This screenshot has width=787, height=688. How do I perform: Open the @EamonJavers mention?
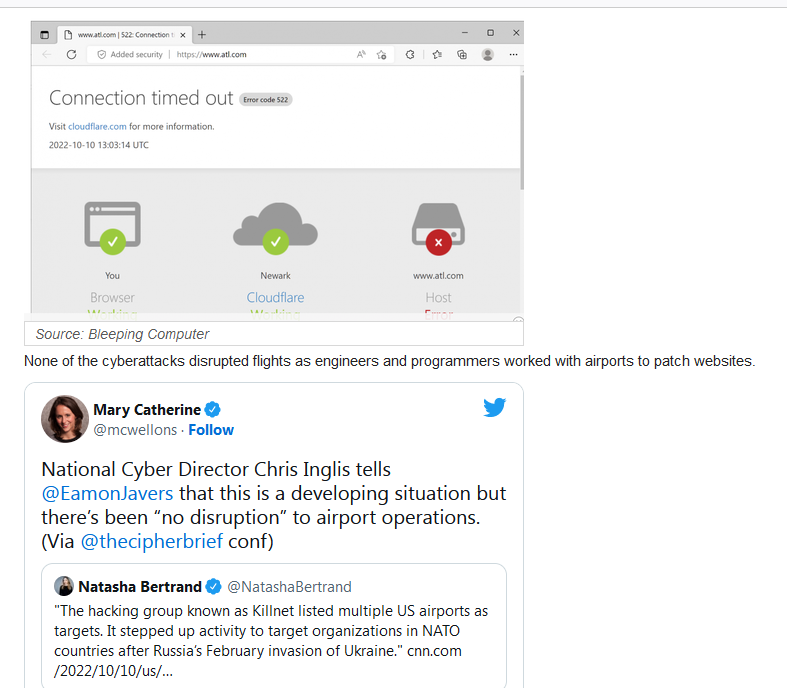point(107,493)
